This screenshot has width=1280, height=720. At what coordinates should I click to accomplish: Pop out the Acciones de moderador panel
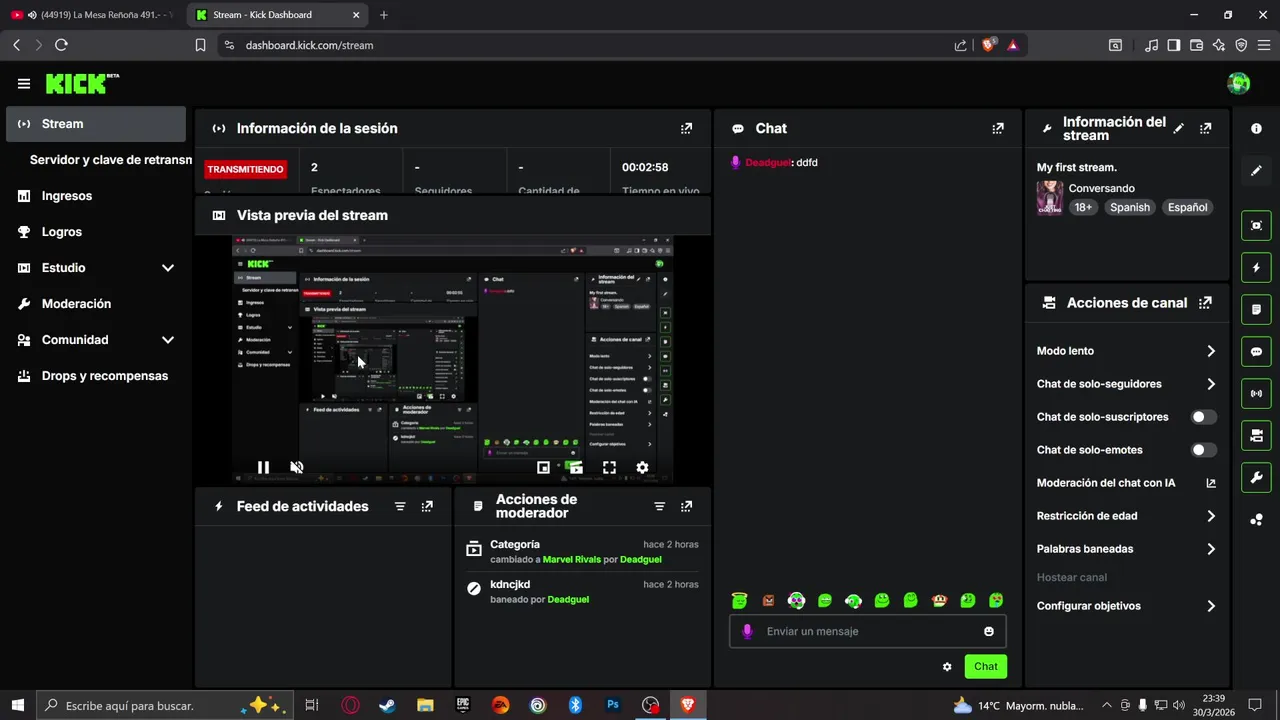(686, 507)
